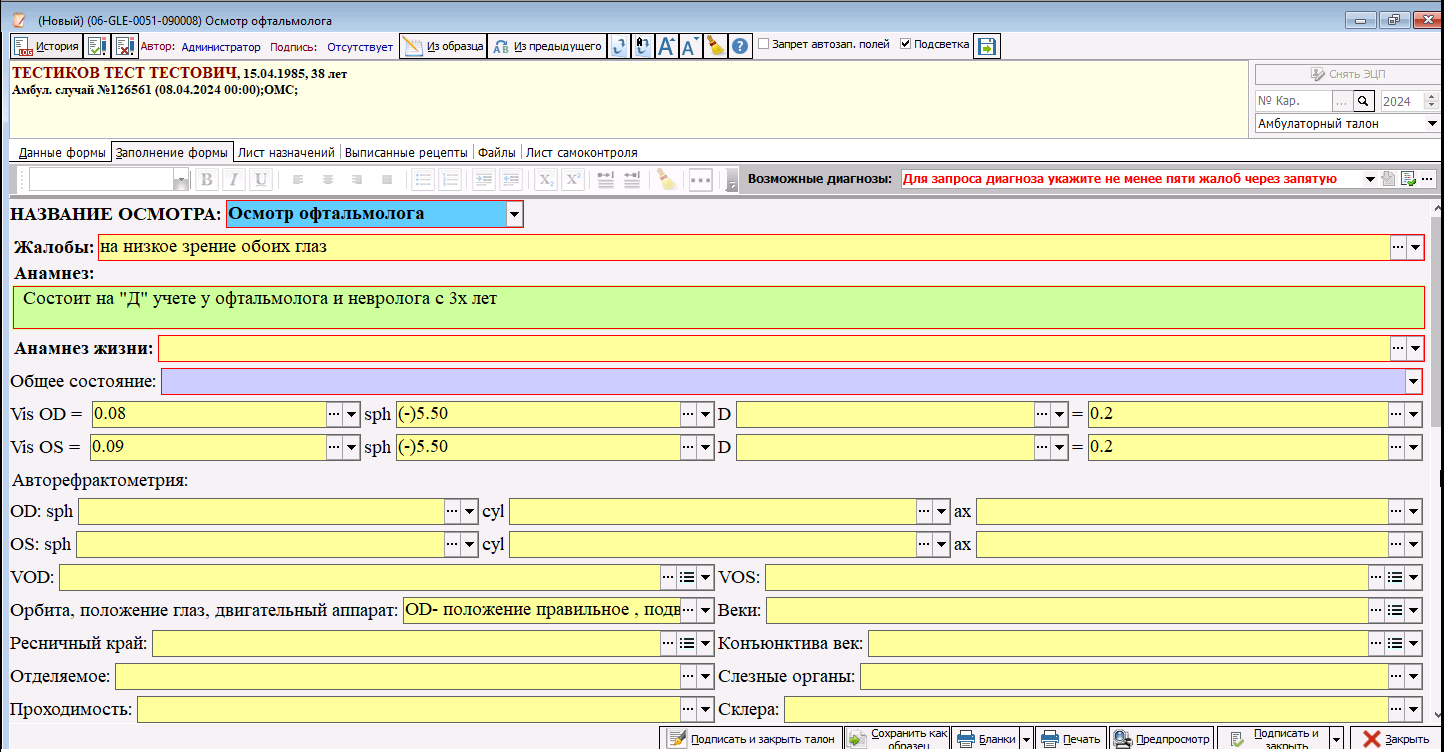Click the broom clear formatting icon in editor toolbar
Viewport: 1444px width, 752px height.
(x=667, y=180)
